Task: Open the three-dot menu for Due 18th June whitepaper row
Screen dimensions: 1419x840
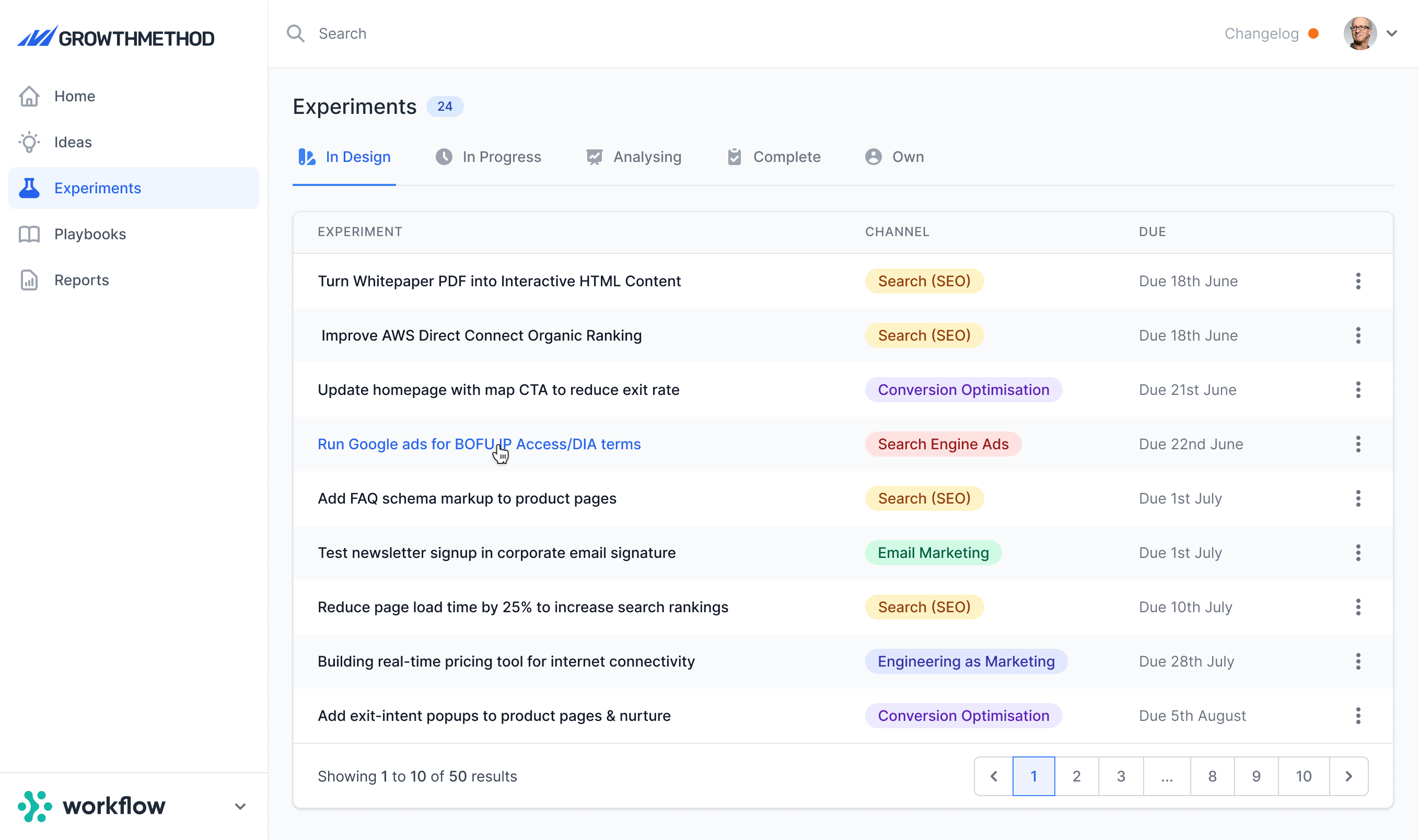Action: [1358, 281]
